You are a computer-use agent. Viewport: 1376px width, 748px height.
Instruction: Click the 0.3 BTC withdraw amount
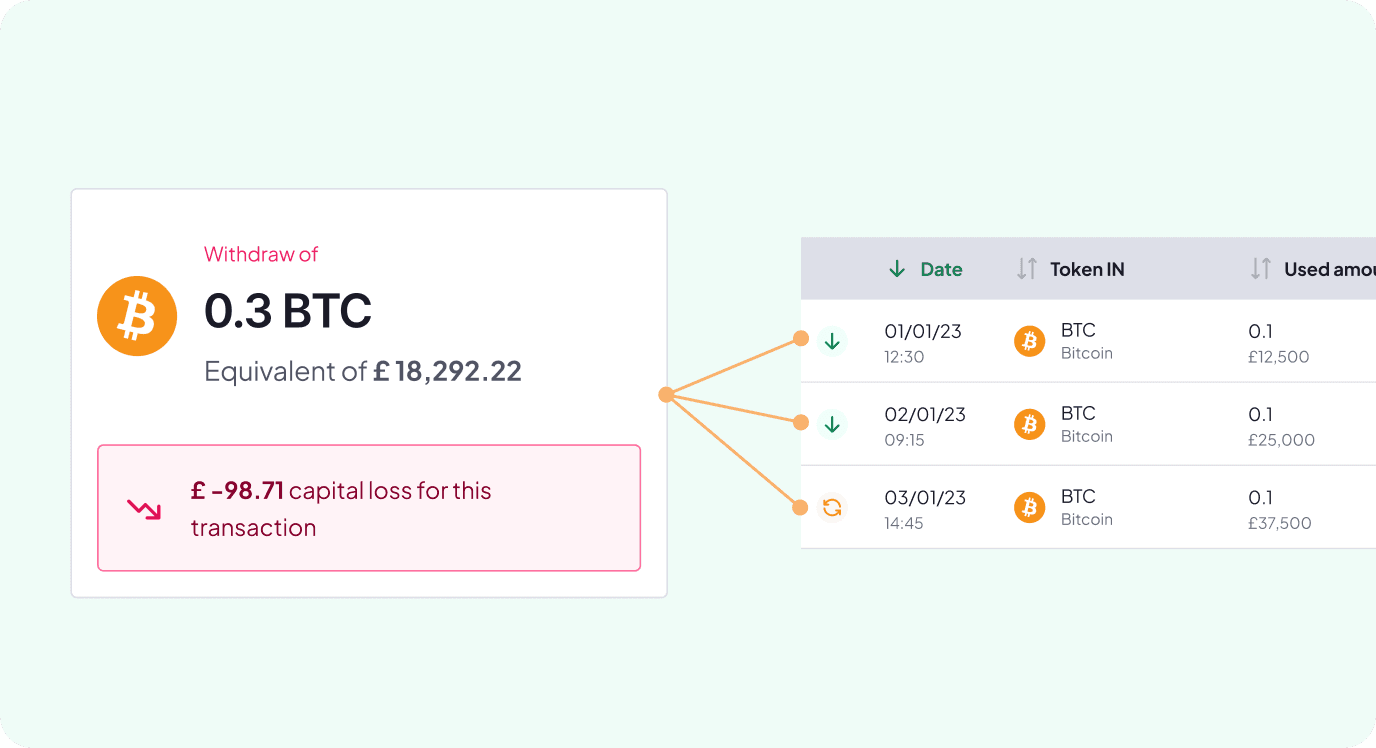(288, 311)
